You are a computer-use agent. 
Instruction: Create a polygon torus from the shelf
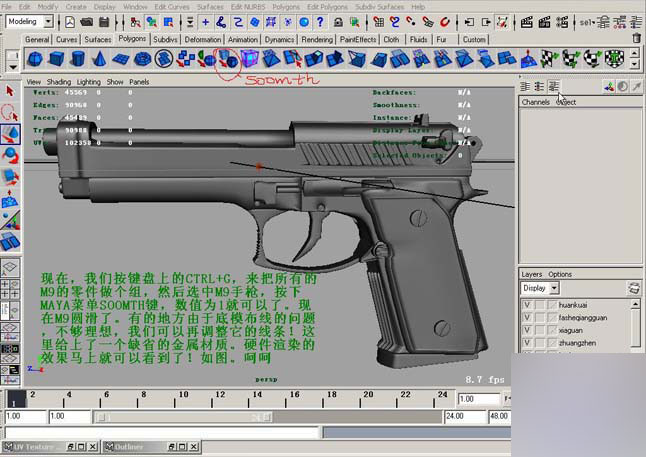[143, 59]
